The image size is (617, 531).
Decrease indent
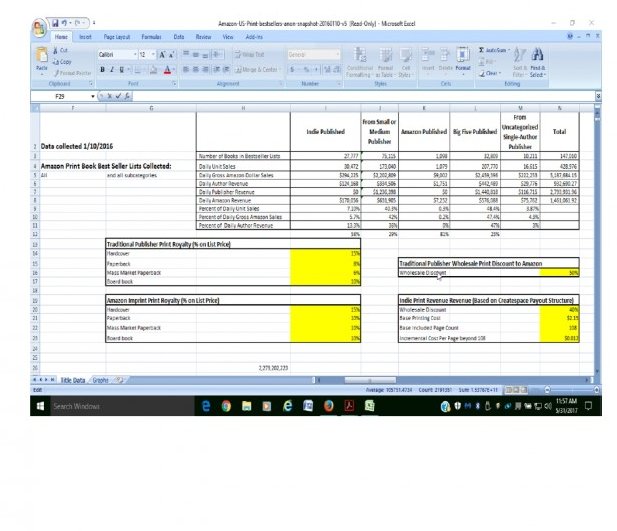pyautogui.click(x=216, y=70)
